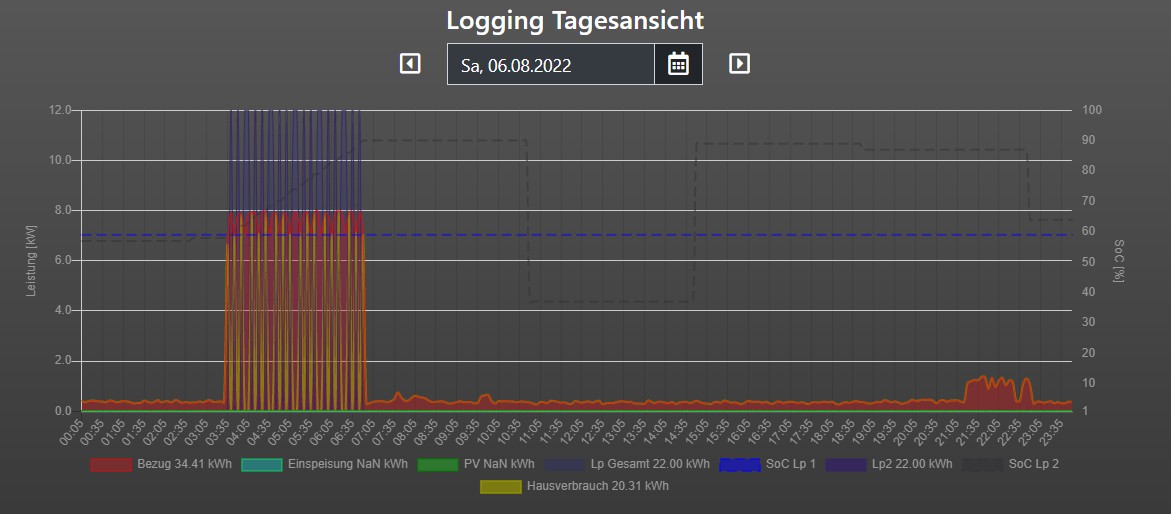Click the date field Sa, 06.08.2022
1171x514 pixels.
[x=551, y=64]
